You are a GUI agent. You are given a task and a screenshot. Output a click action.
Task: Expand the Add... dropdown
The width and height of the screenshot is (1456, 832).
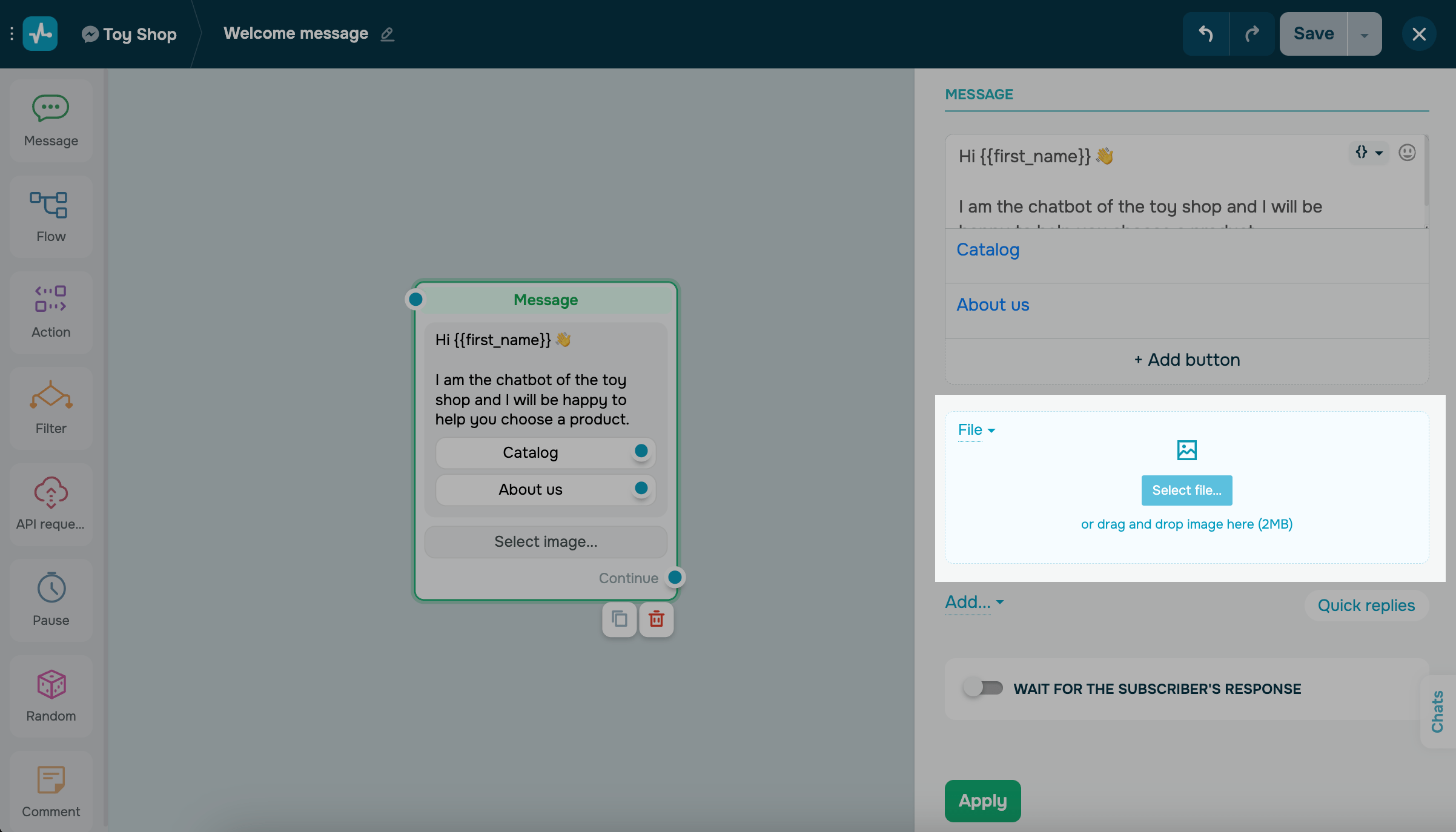tap(973, 602)
